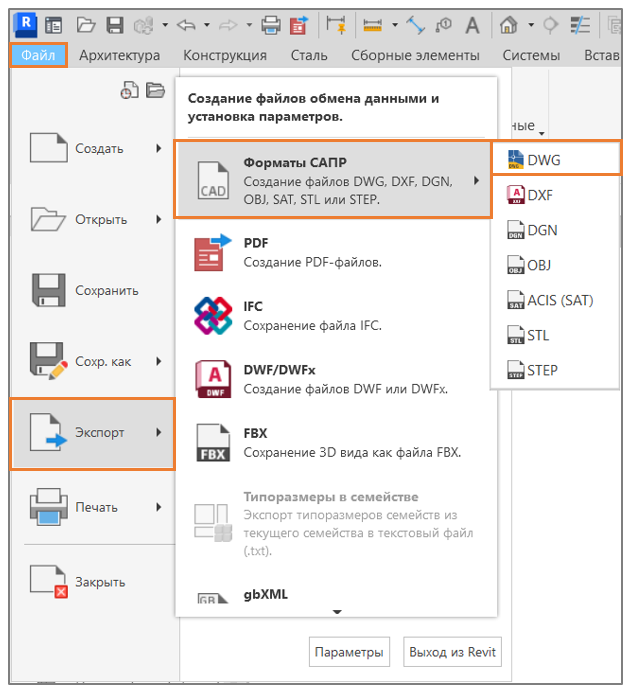Click Закрыть in the file menu
The width and height of the screenshot is (633, 692).
click(93, 582)
